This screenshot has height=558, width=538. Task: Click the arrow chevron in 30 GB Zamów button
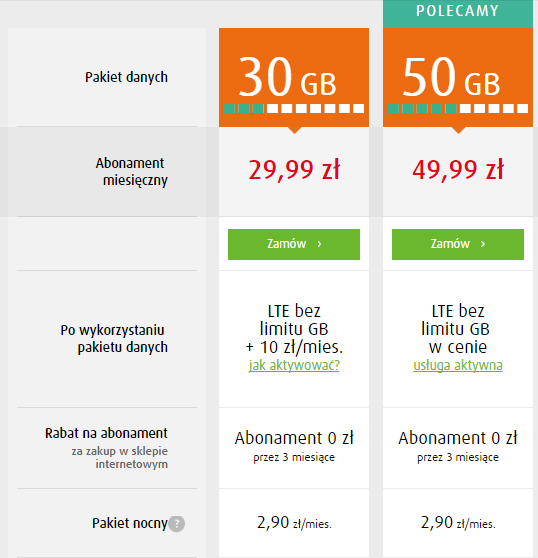pos(319,244)
